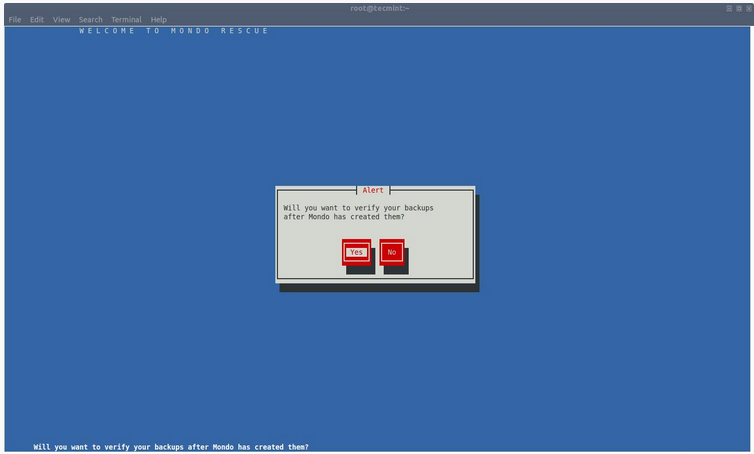Focus the blue terminal background area
Viewport: 754px width, 454px height.
(150, 250)
